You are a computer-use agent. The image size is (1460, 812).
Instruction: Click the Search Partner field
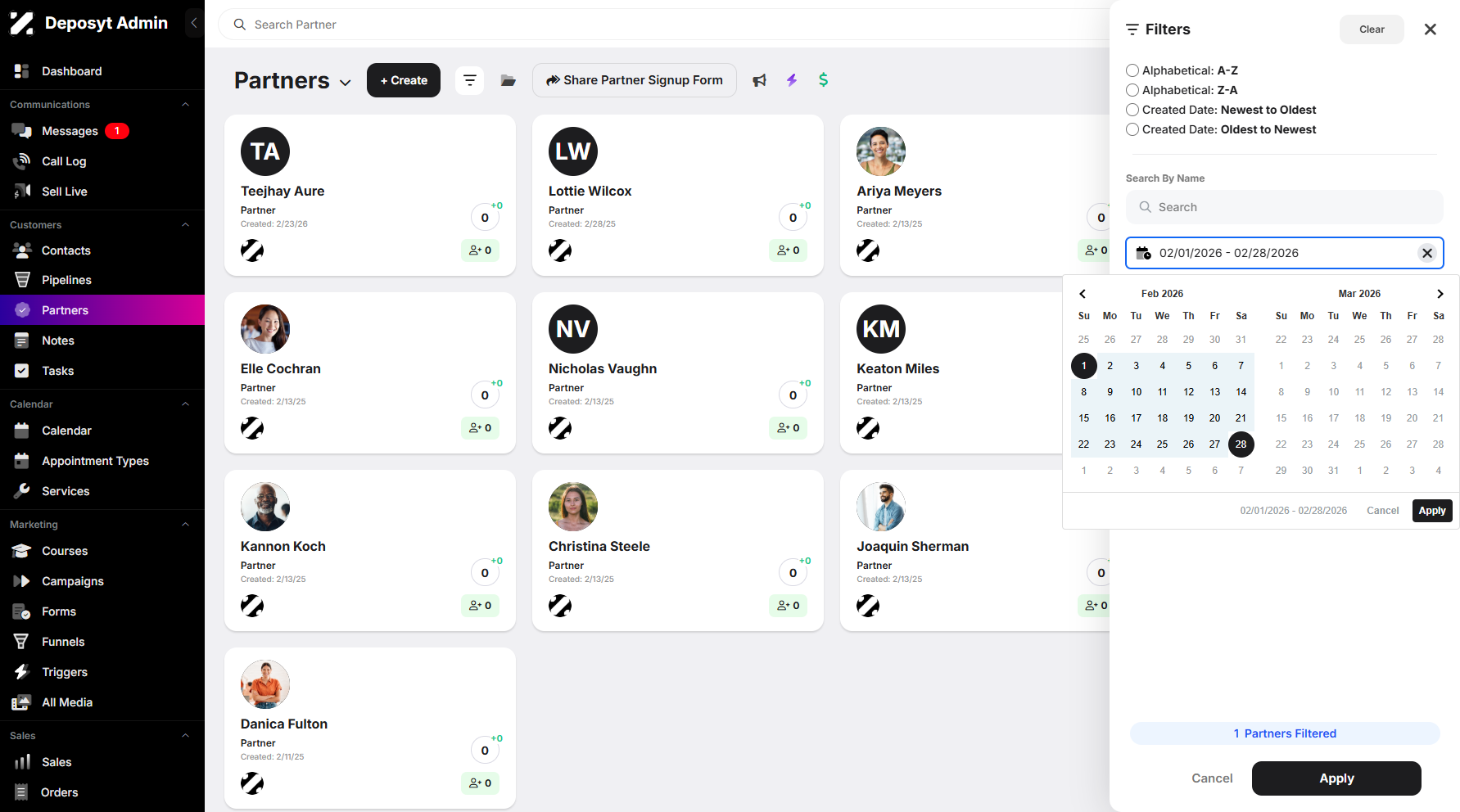click(663, 25)
